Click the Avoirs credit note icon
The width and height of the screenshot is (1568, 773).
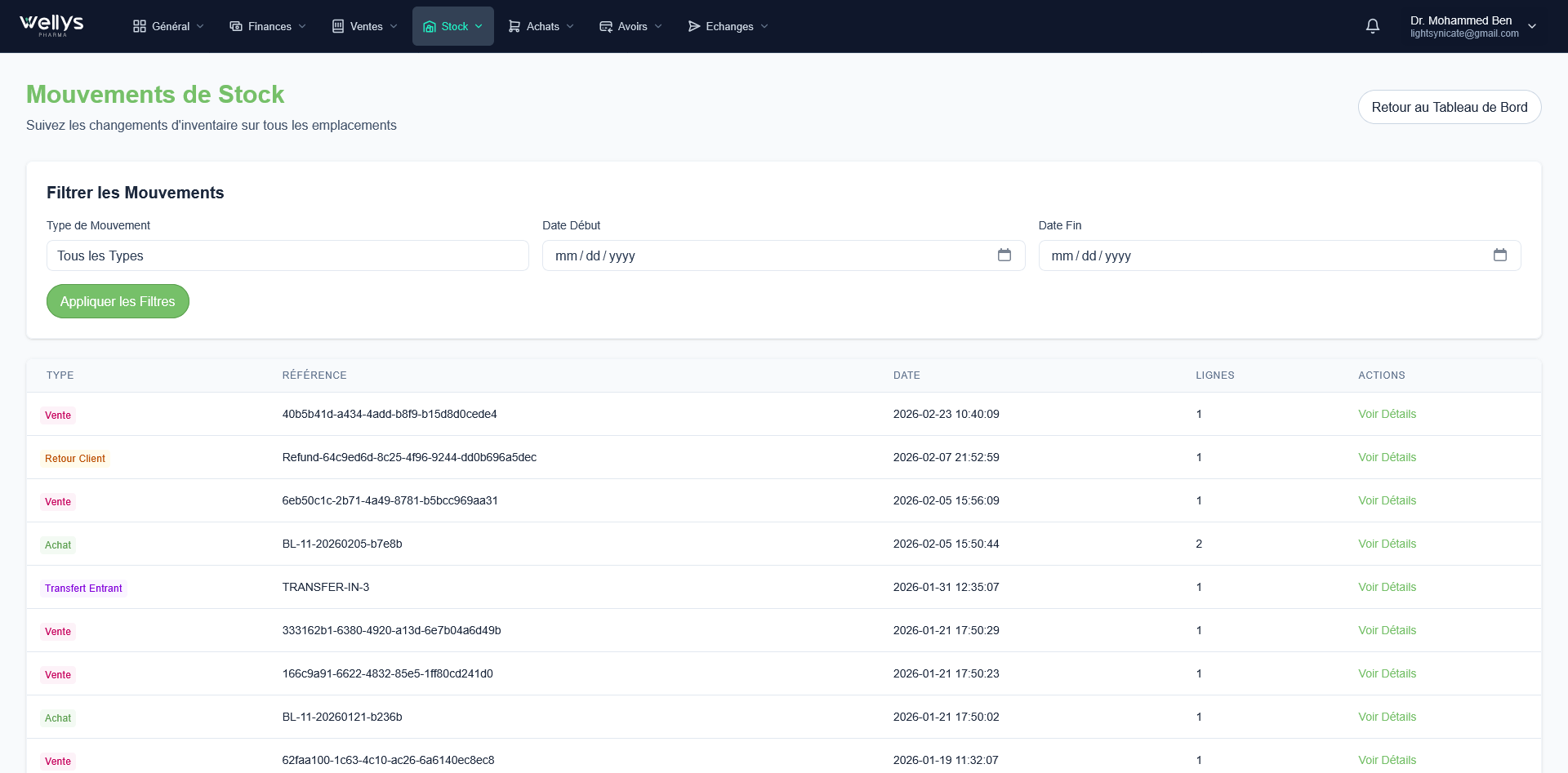point(605,25)
